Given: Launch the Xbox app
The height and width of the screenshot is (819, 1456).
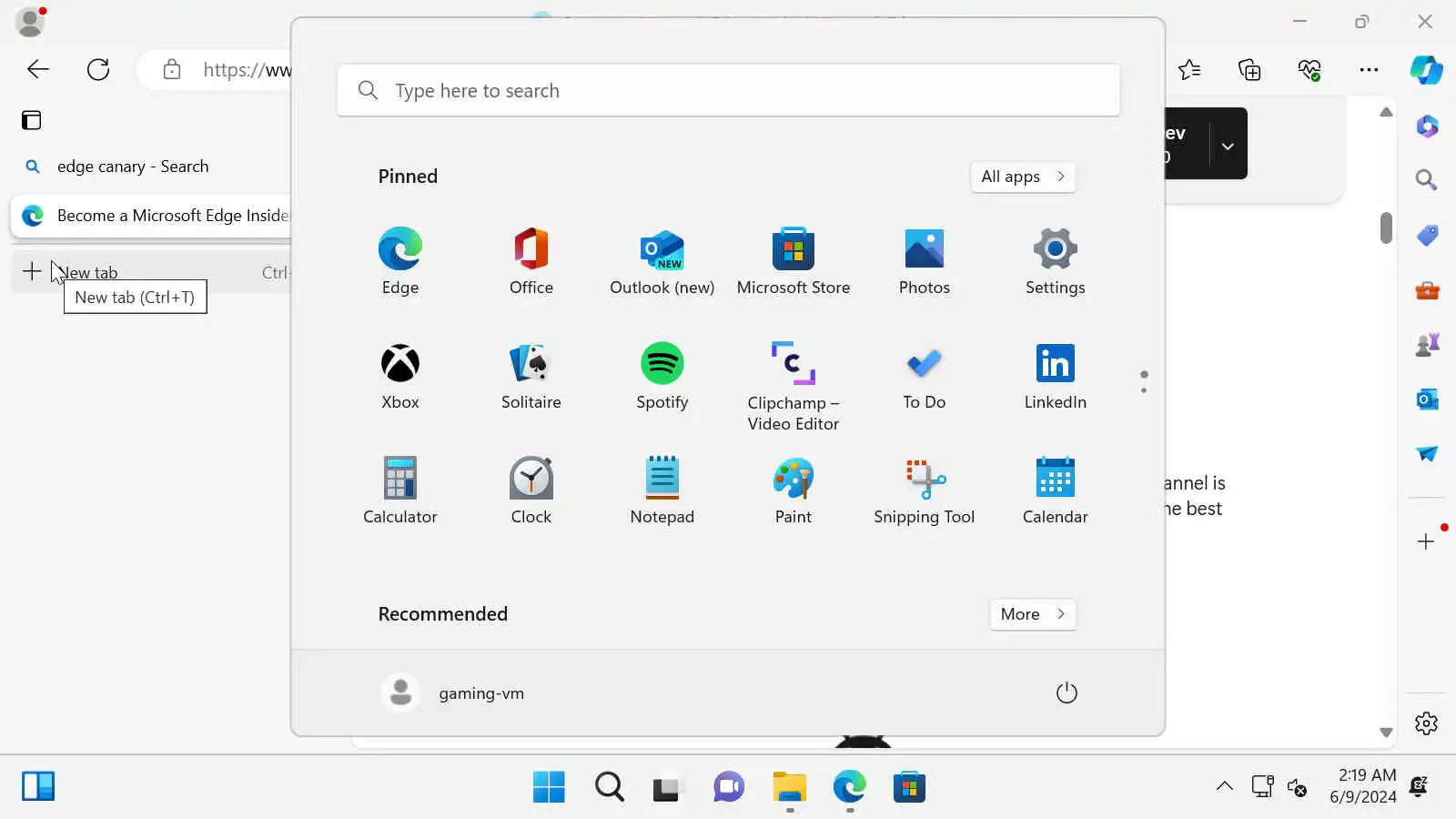Looking at the screenshot, I should click(400, 376).
